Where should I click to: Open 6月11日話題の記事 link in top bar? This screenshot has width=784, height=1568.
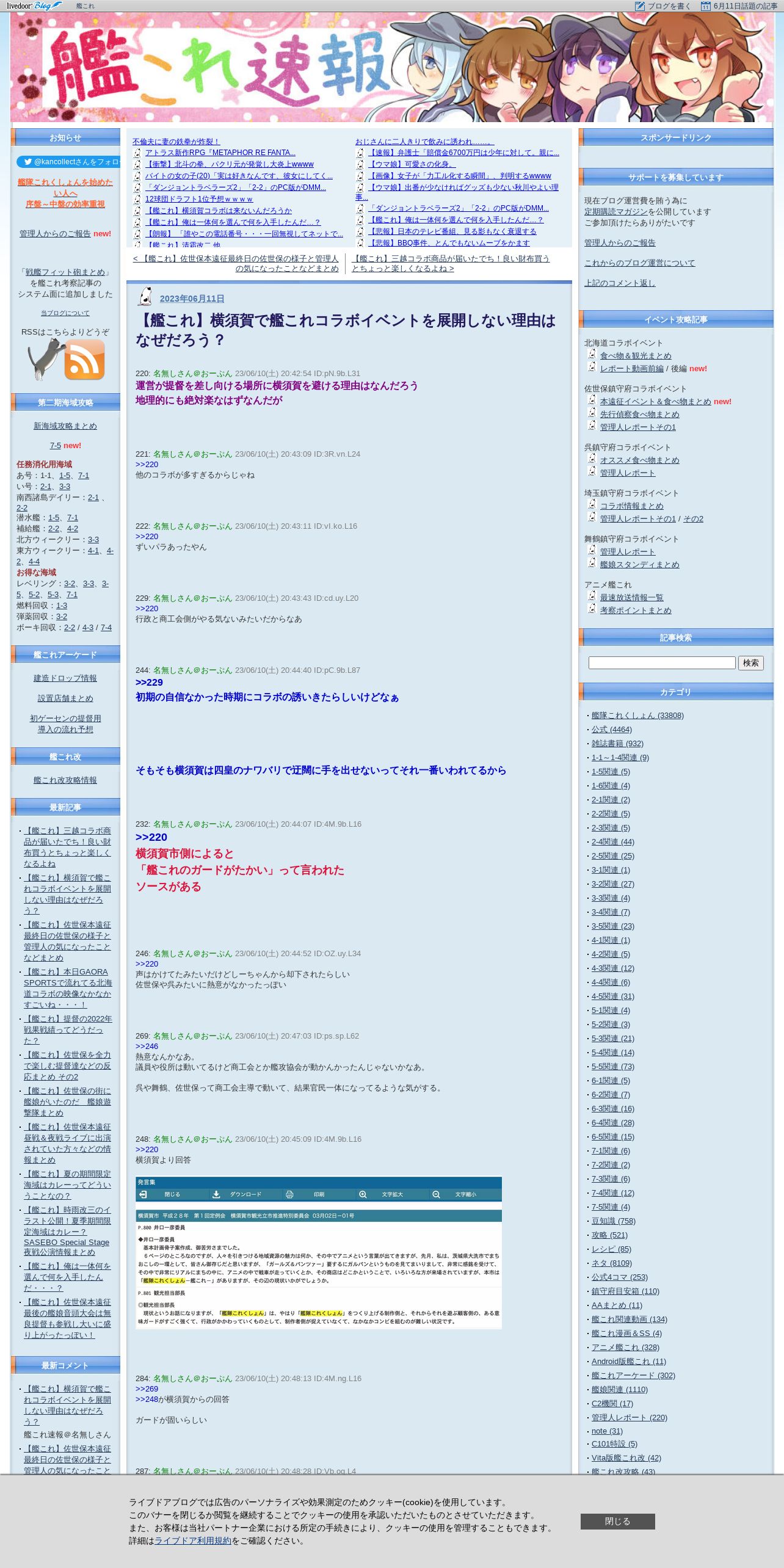(746, 6)
